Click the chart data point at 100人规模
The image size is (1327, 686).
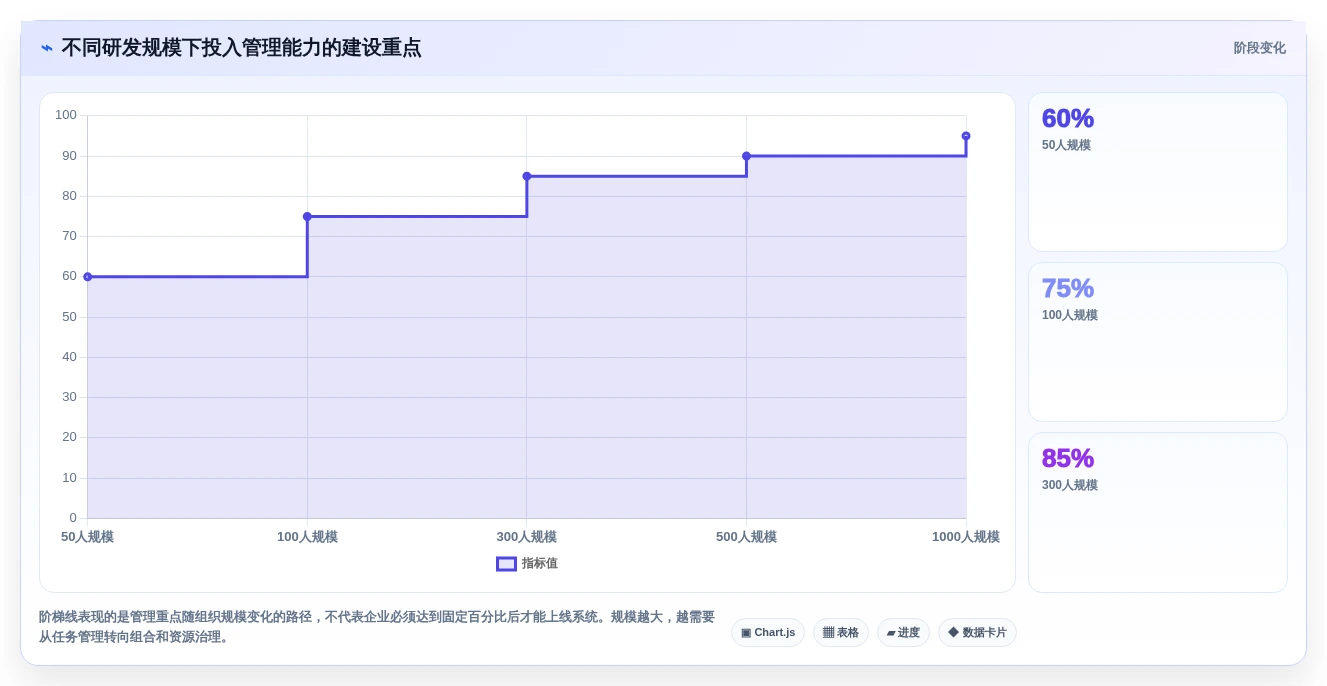point(307,216)
